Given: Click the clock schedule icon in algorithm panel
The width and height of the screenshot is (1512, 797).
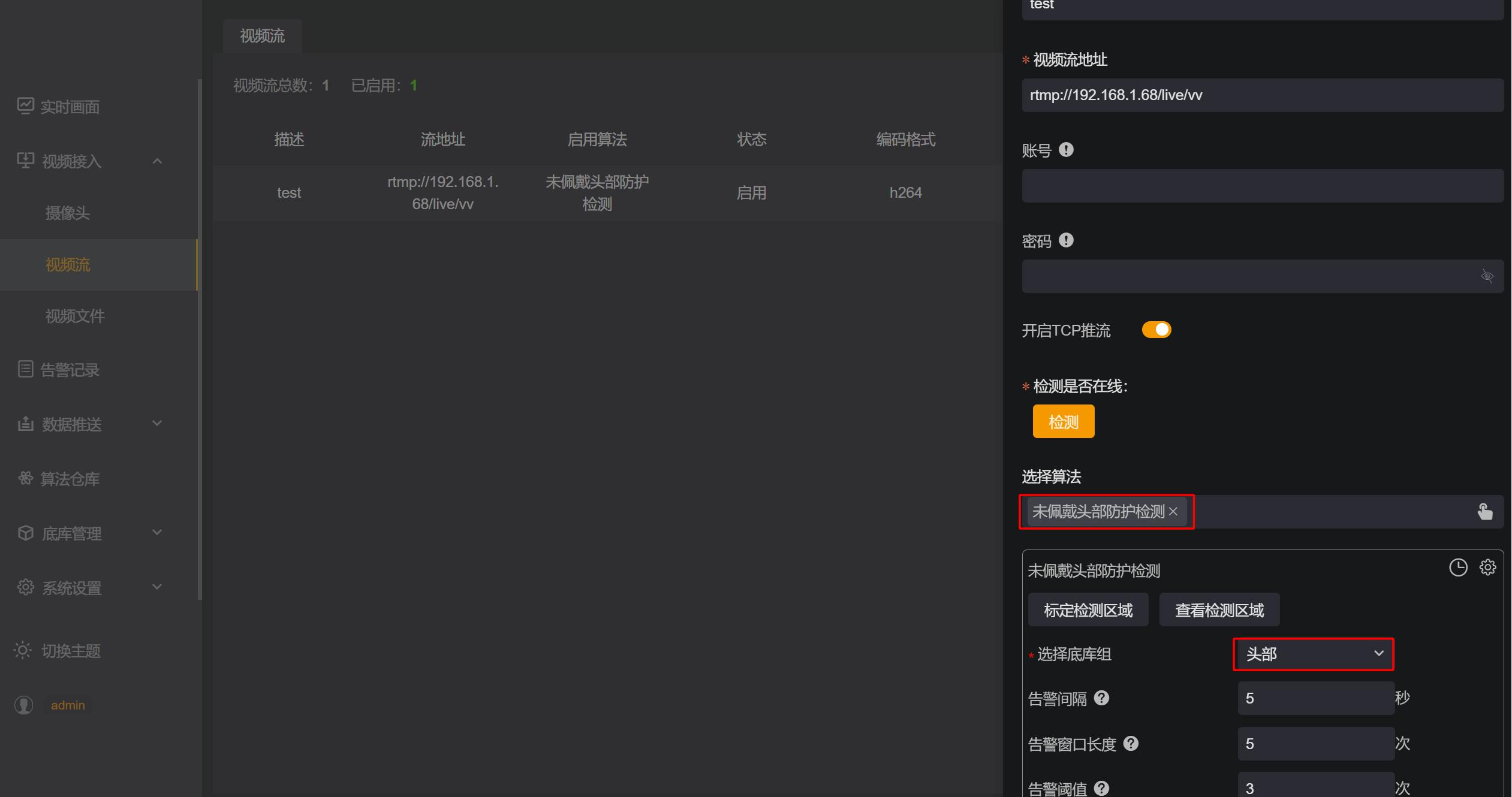Looking at the screenshot, I should coord(1458,567).
